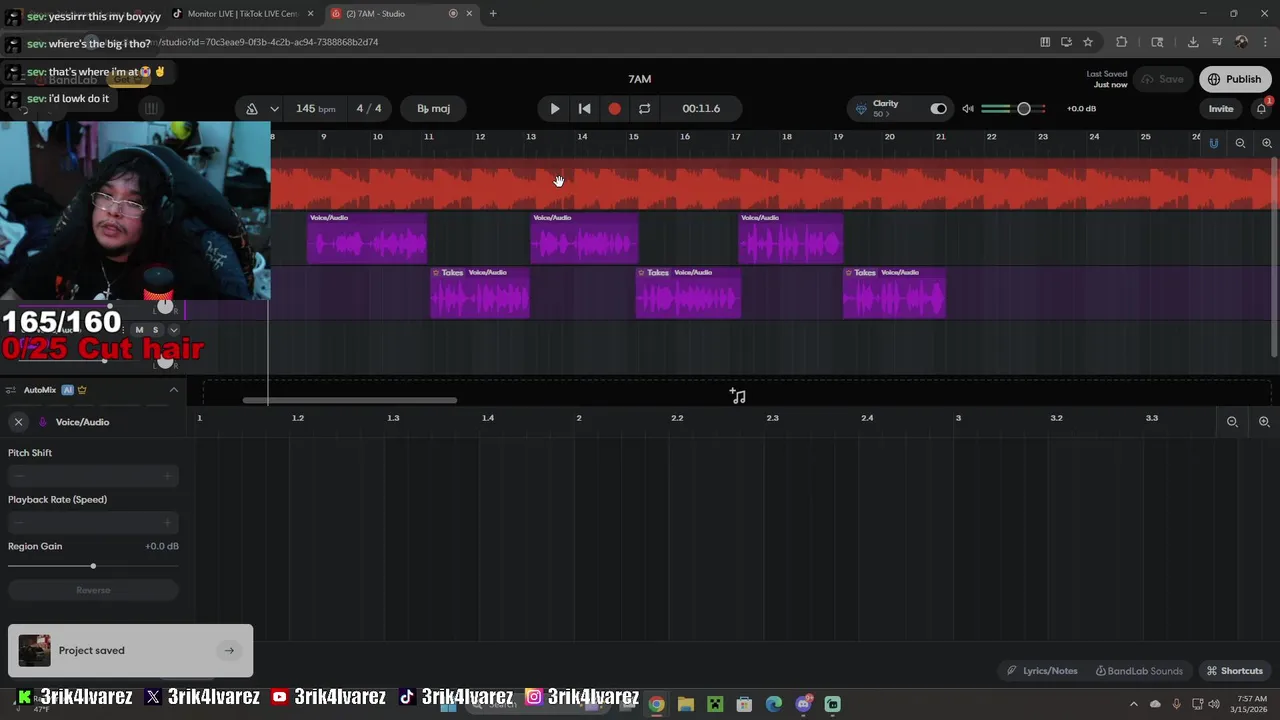Click the horizontal timeline scrollbar

[350, 401]
